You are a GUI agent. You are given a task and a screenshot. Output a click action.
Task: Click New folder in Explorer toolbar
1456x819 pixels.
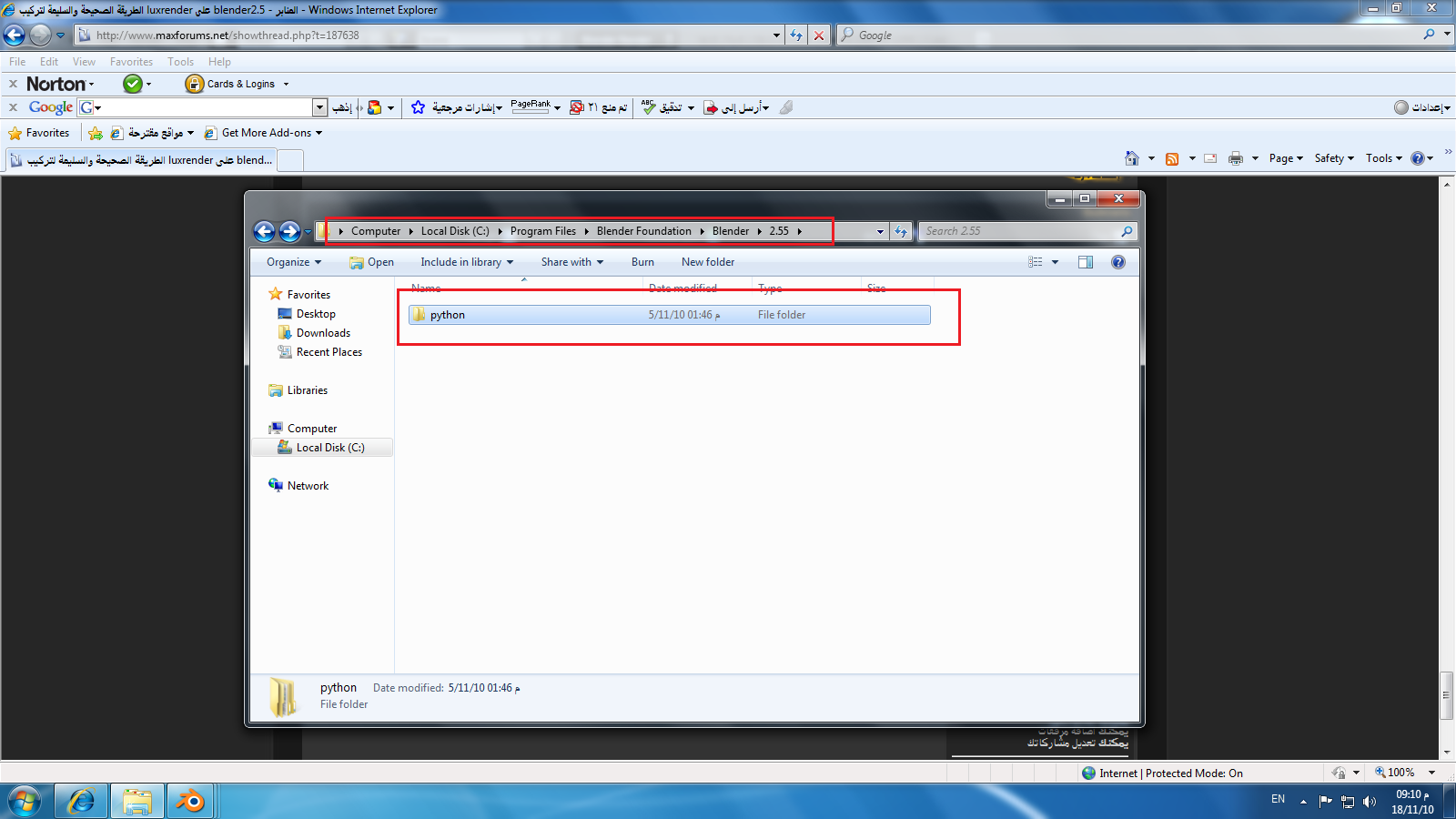coord(708,262)
